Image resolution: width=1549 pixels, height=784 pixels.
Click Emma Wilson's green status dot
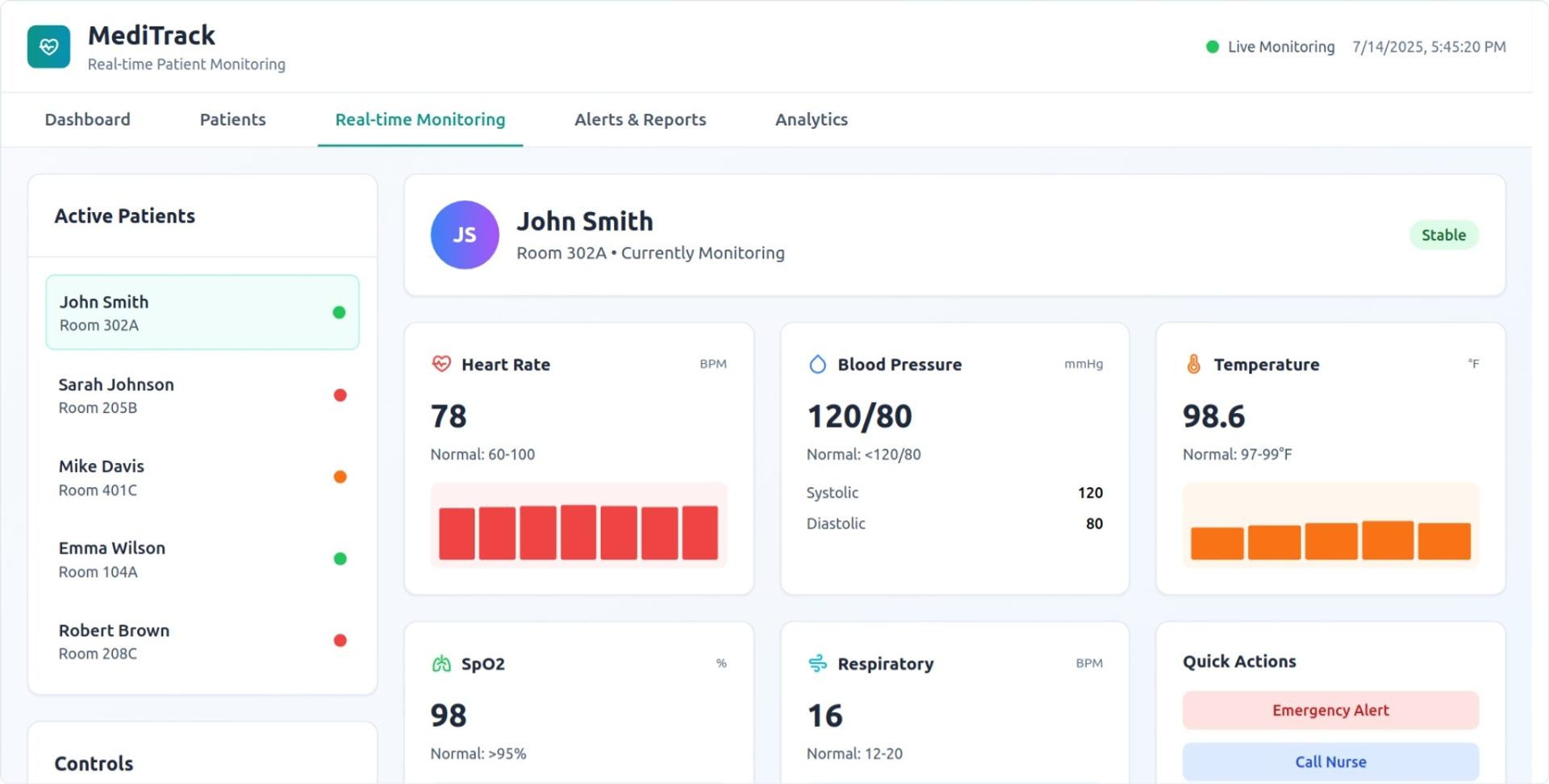(x=340, y=559)
